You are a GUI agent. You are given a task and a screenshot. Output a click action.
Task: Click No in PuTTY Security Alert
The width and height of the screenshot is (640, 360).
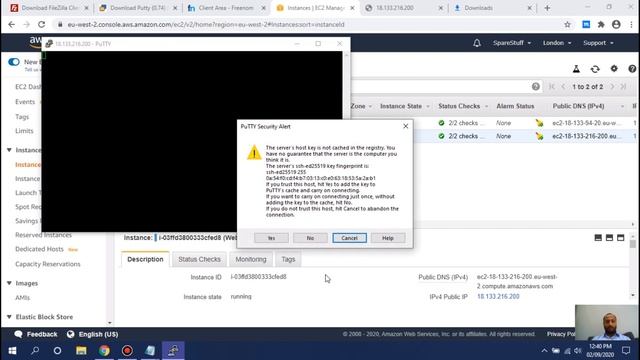(310, 238)
